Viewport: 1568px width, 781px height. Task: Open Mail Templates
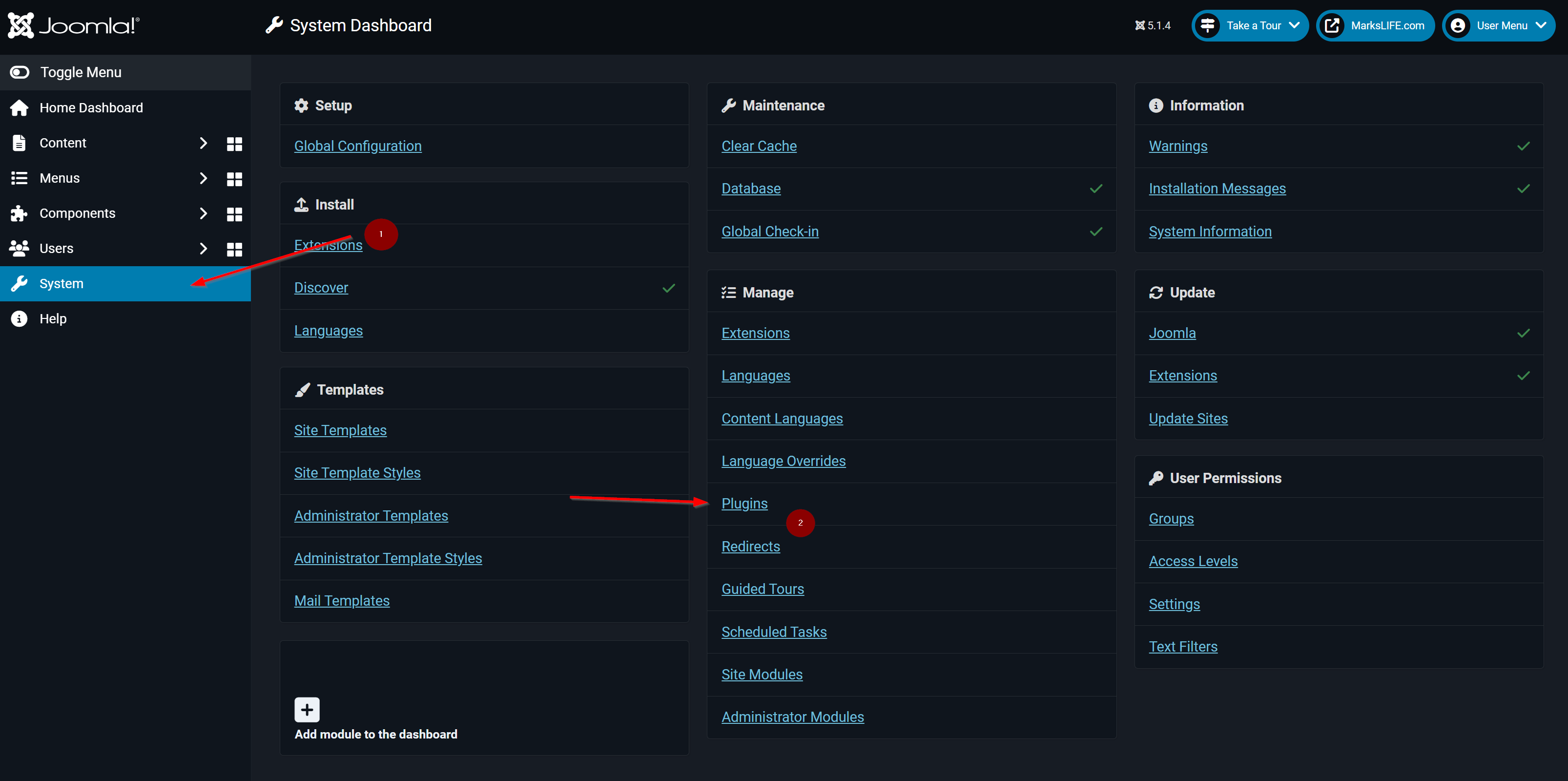[x=342, y=601]
